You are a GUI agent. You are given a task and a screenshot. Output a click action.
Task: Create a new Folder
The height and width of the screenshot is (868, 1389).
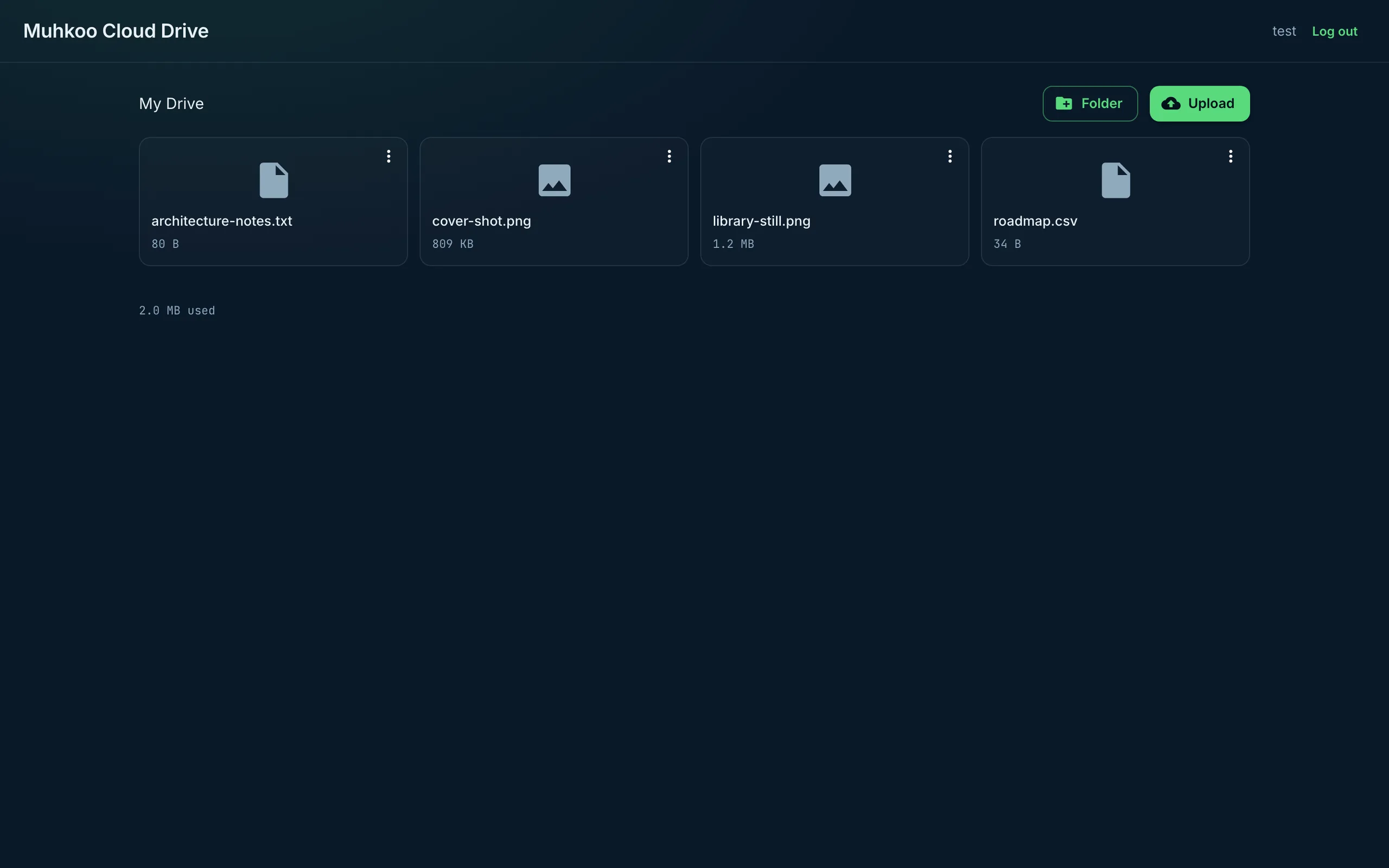pyautogui.click(x=1090, y=103)
